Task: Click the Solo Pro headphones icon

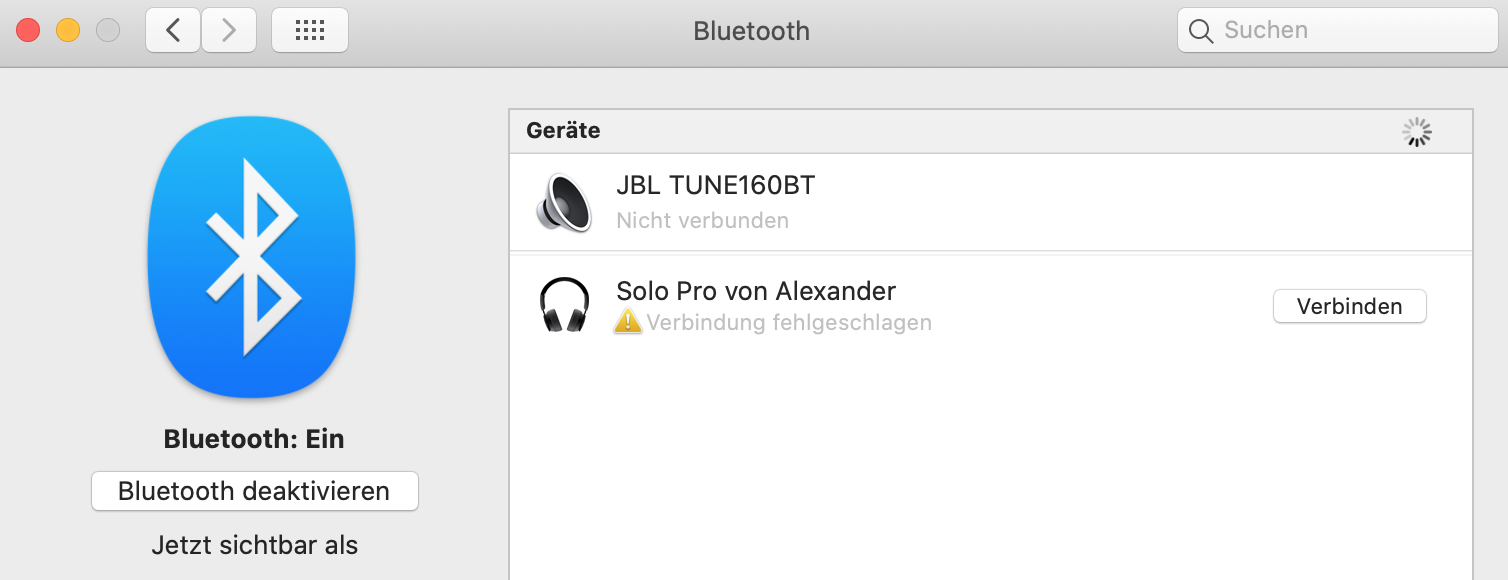Action: point(564,305)
